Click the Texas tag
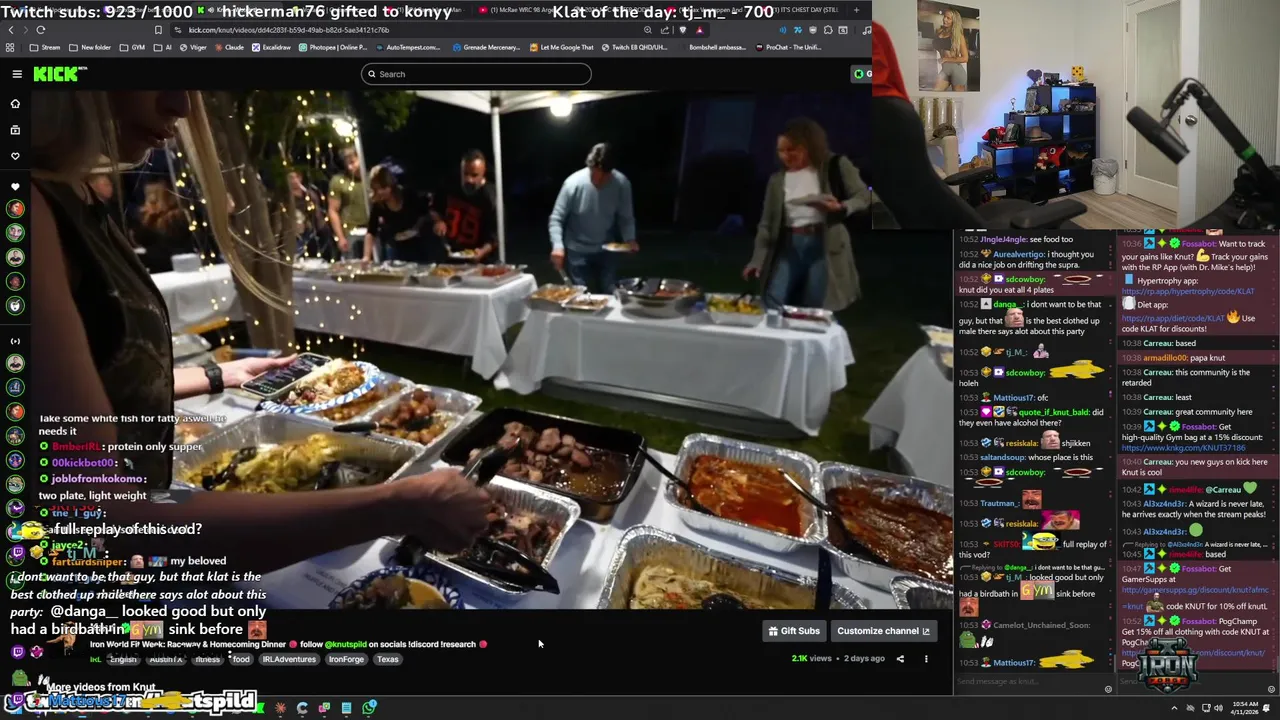The image size is (1280, 720). tap(388, 660)
